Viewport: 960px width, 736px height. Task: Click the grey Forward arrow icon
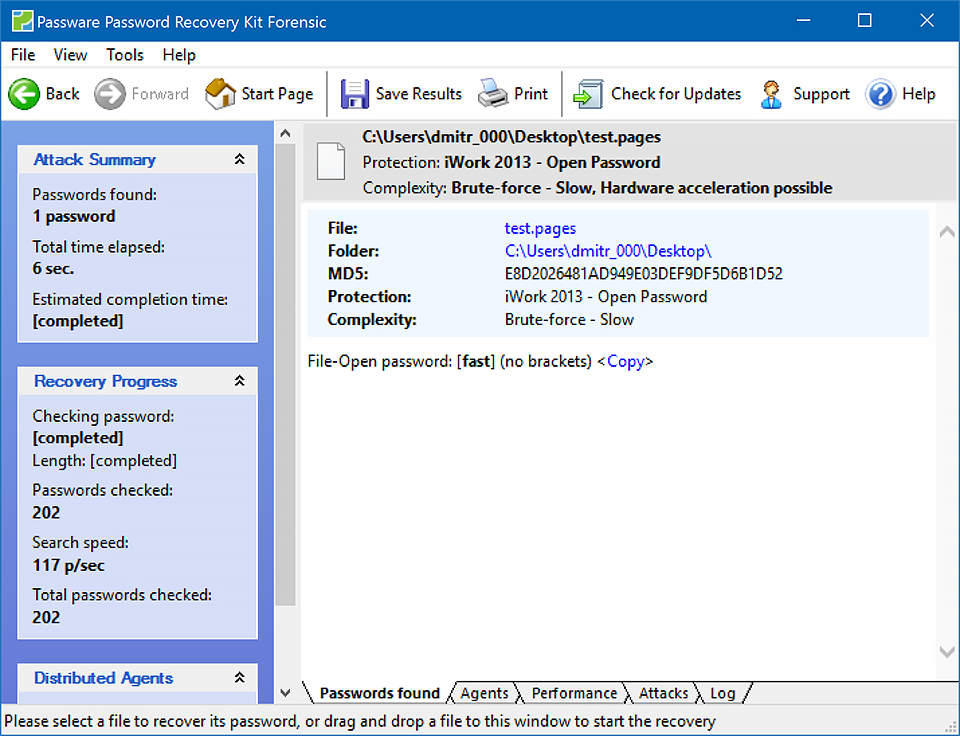[110, 94]
